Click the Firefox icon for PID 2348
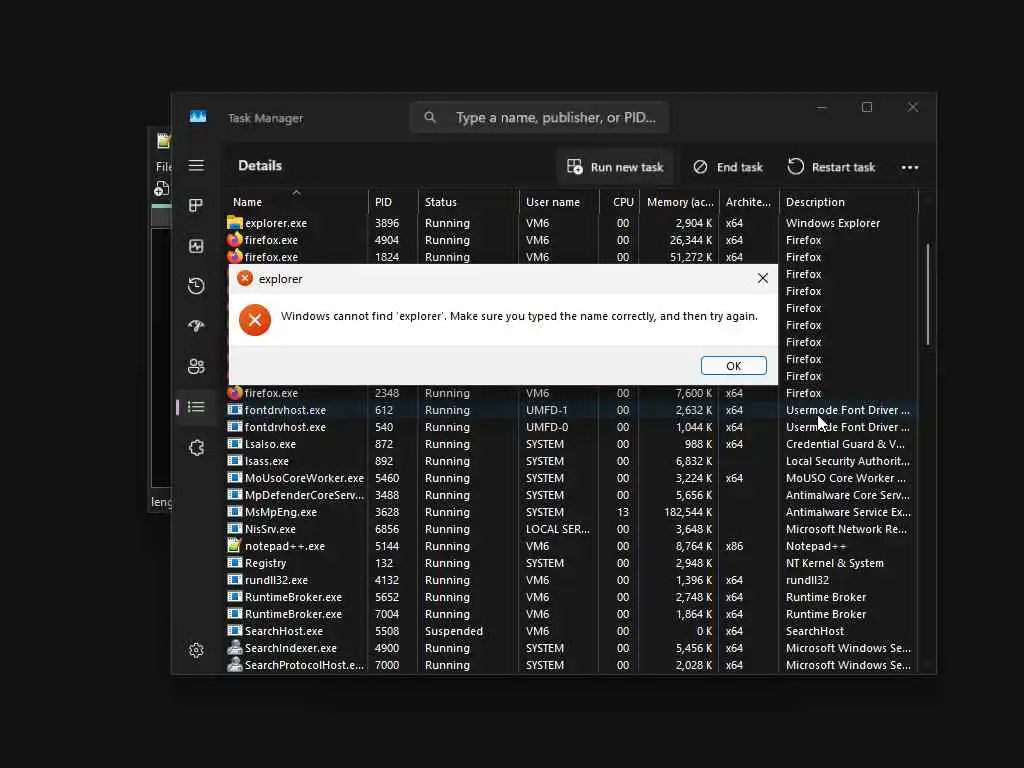Screen dimensions: 1024x768 234,392
